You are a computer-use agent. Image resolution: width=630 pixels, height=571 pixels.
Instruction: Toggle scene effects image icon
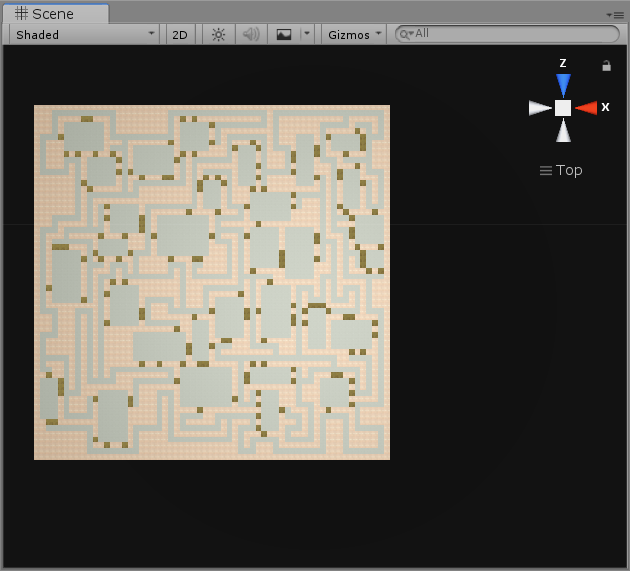tap(284, 35)
